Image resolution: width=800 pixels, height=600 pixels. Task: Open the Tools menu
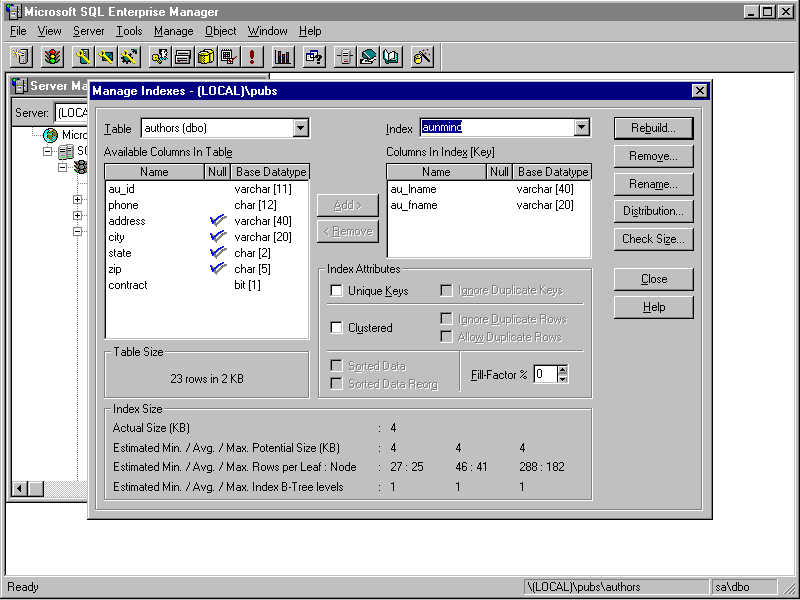tap(128, 31)
